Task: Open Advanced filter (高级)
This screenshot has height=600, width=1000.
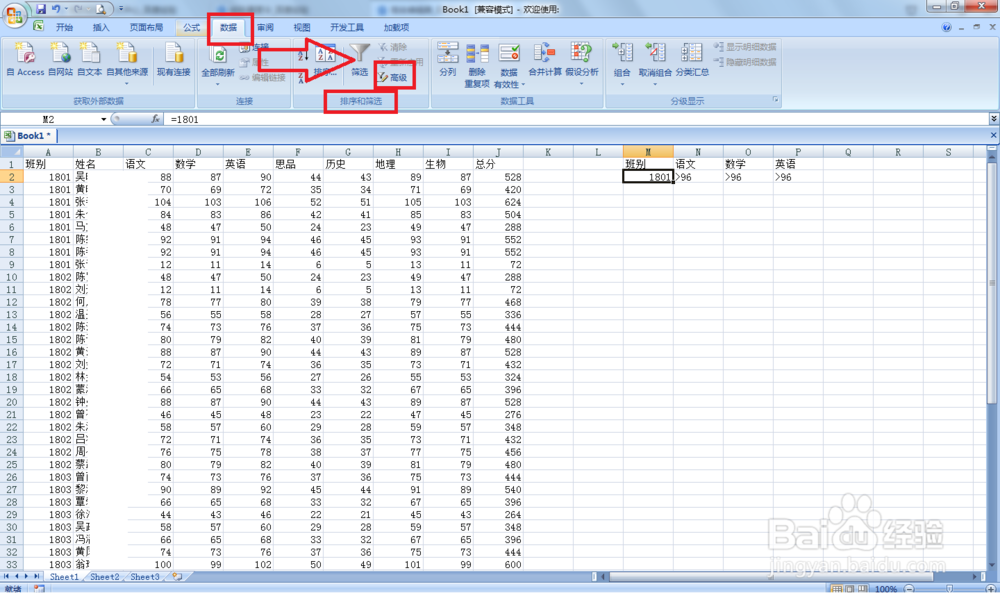Action: click(x=393, y=77)
